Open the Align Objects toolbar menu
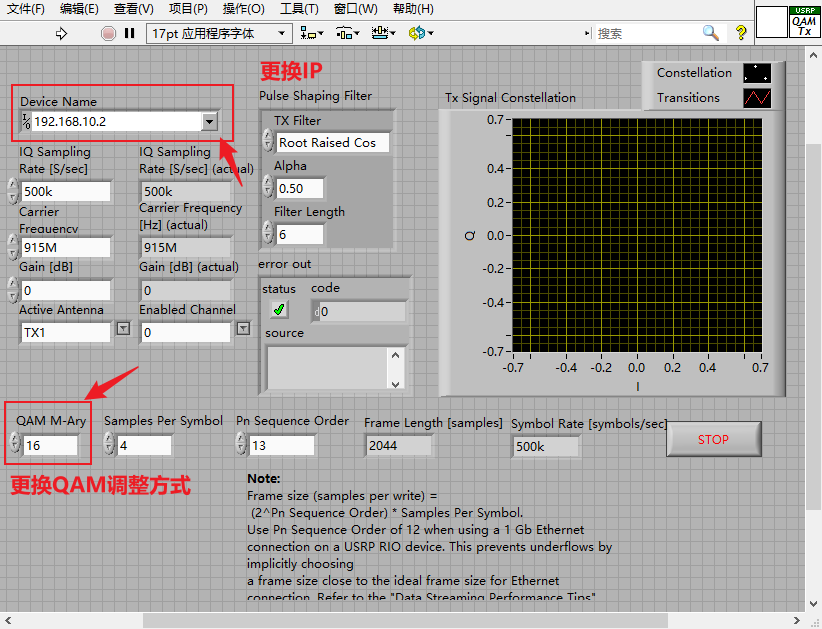Viewport: 822px width, 629px height. point(312,34)
